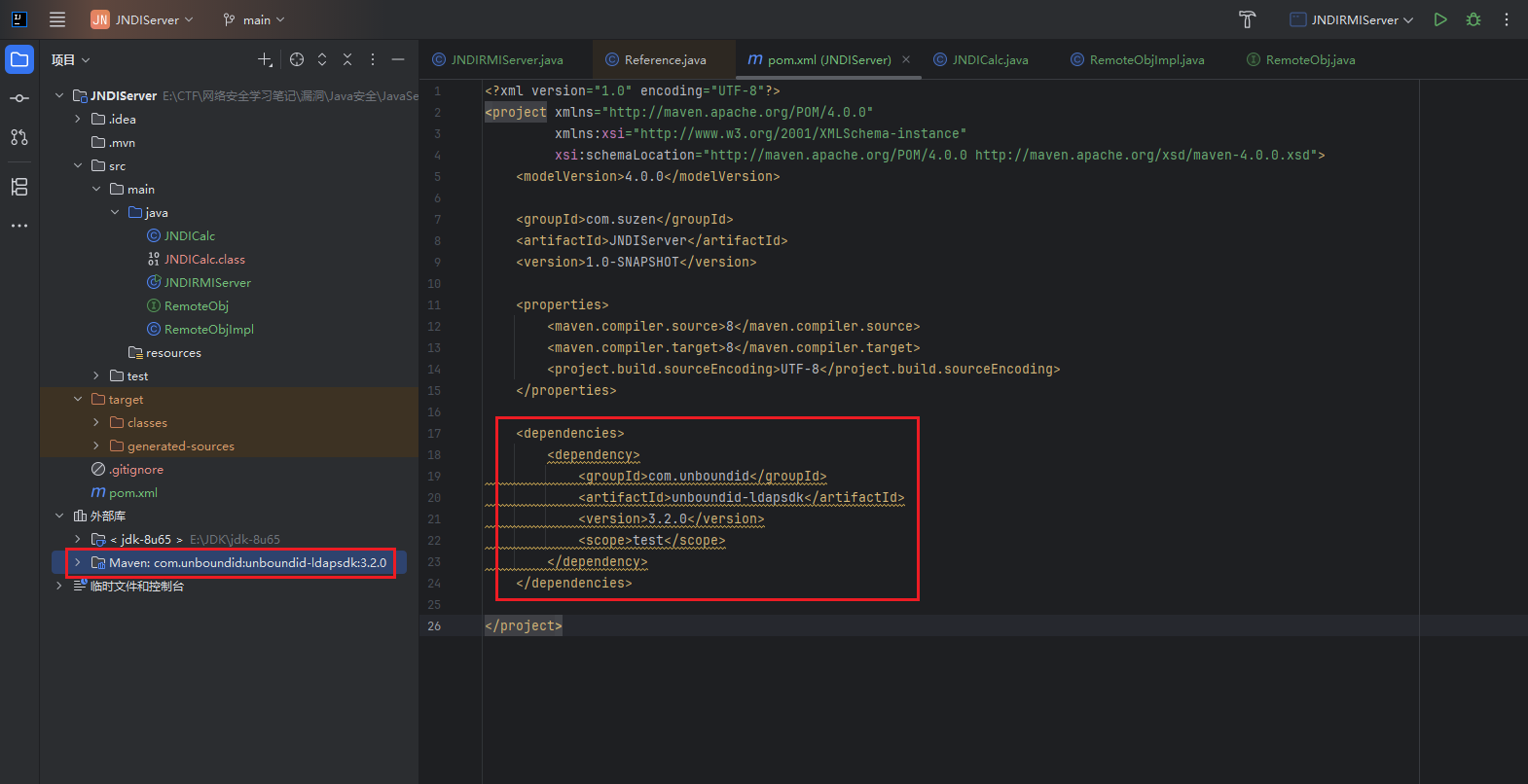Screen dimensions: 1528x784
Task: Expand the classes folder
Action: [96, 422]
